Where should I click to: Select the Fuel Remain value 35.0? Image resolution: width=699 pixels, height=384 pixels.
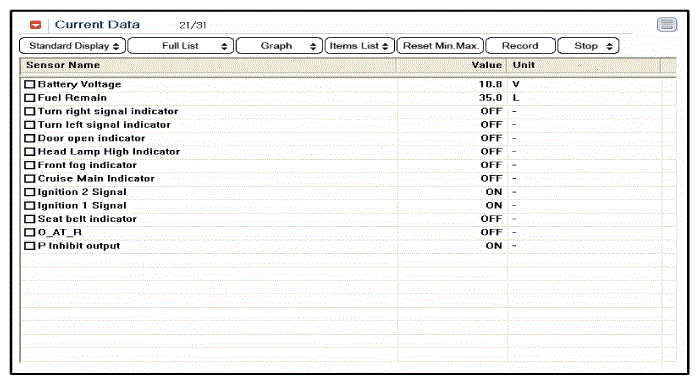(490, 98)
